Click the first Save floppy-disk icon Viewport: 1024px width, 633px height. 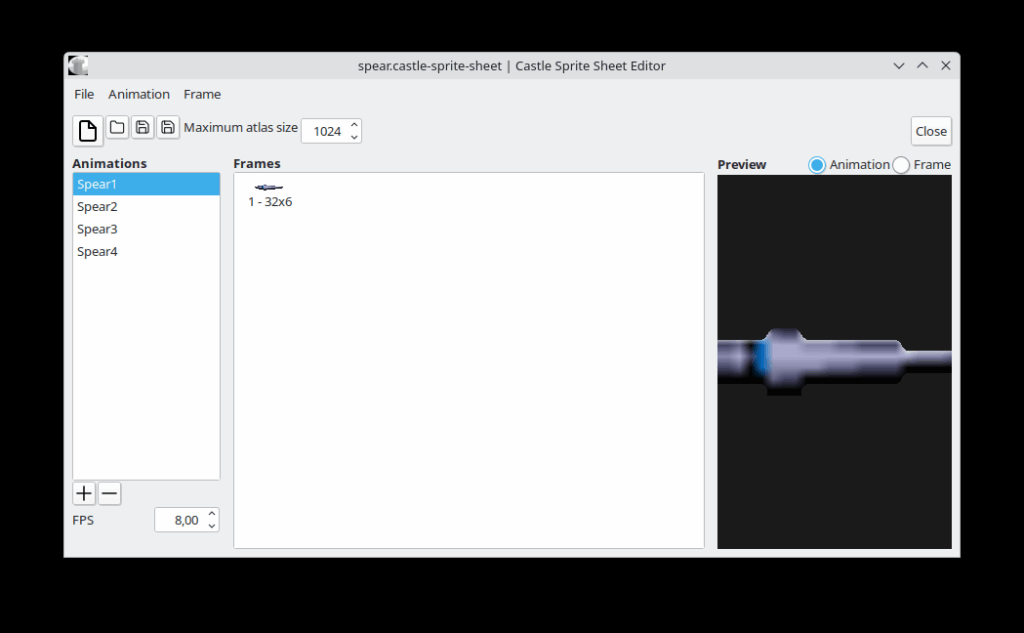(x=143, y=128)
